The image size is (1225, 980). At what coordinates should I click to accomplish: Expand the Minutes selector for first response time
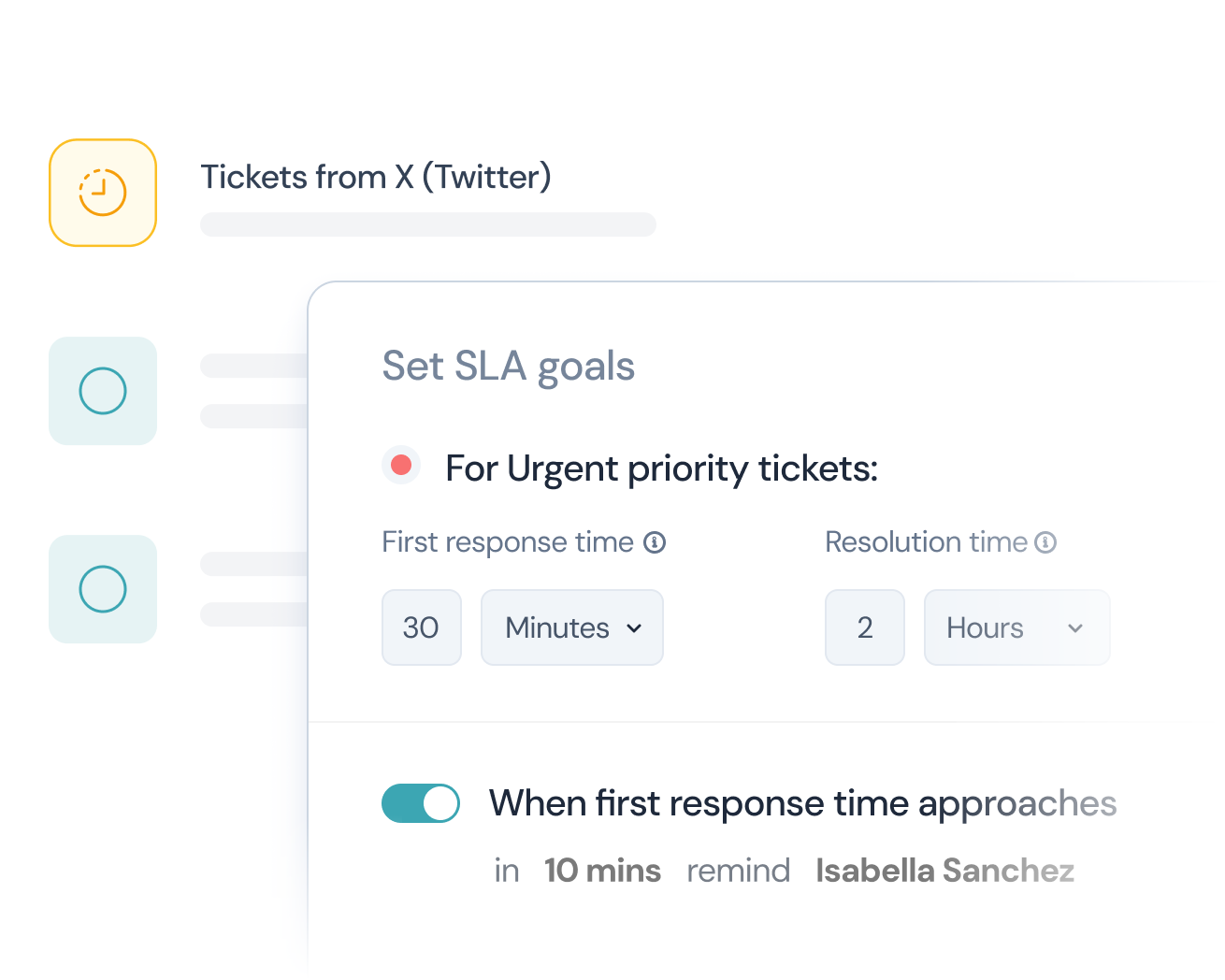[x=571, y=627]
